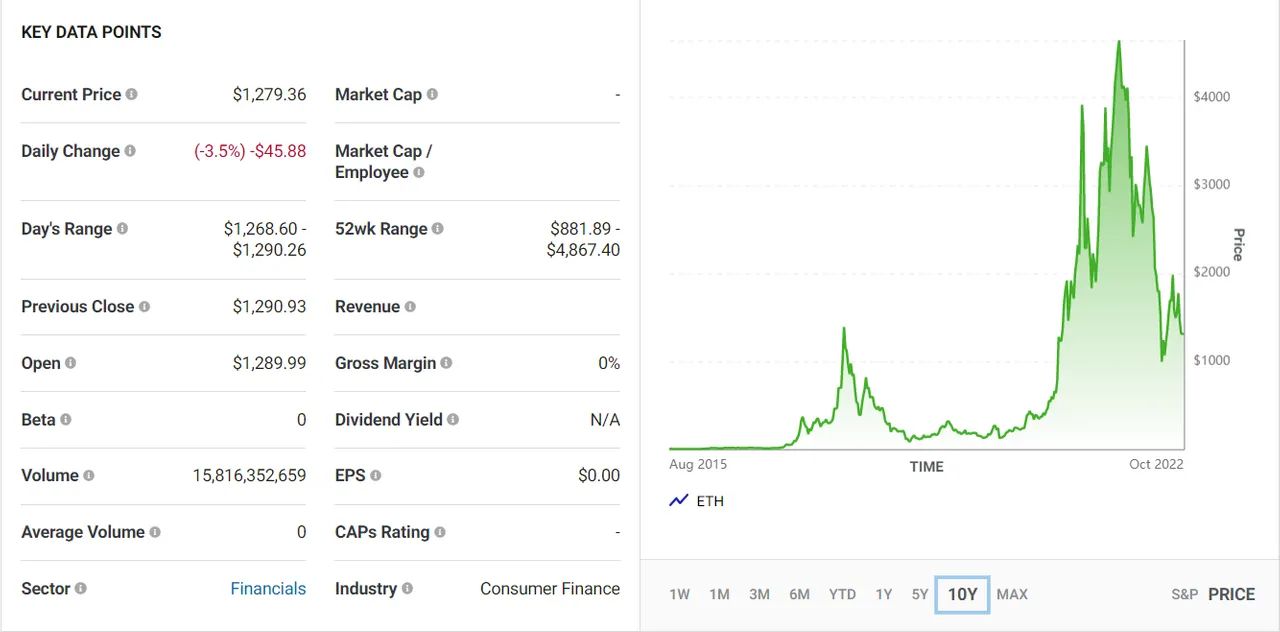Select the 5Y chart range

(920, 594)
